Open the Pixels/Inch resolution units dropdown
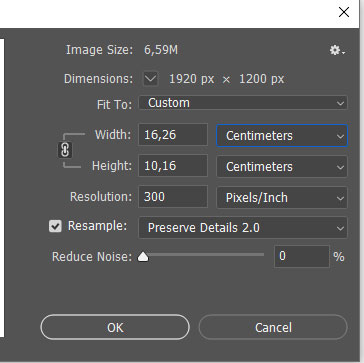The height and width of the screenshot is (363, 364). (x=282, y=197)
